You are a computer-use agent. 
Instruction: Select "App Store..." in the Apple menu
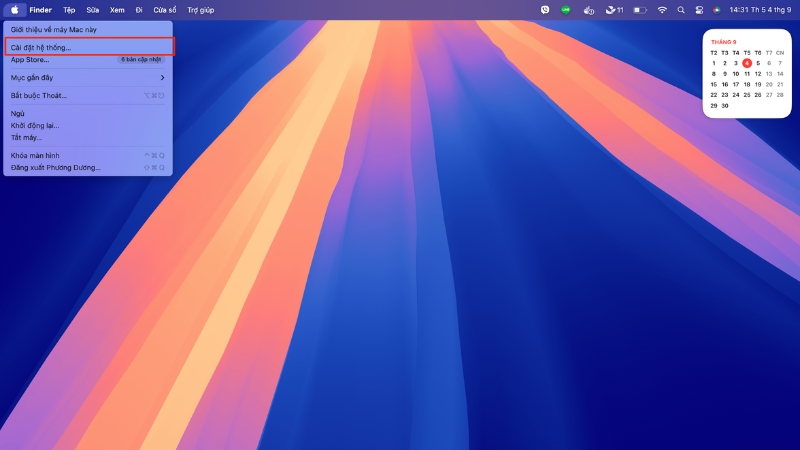30,60
